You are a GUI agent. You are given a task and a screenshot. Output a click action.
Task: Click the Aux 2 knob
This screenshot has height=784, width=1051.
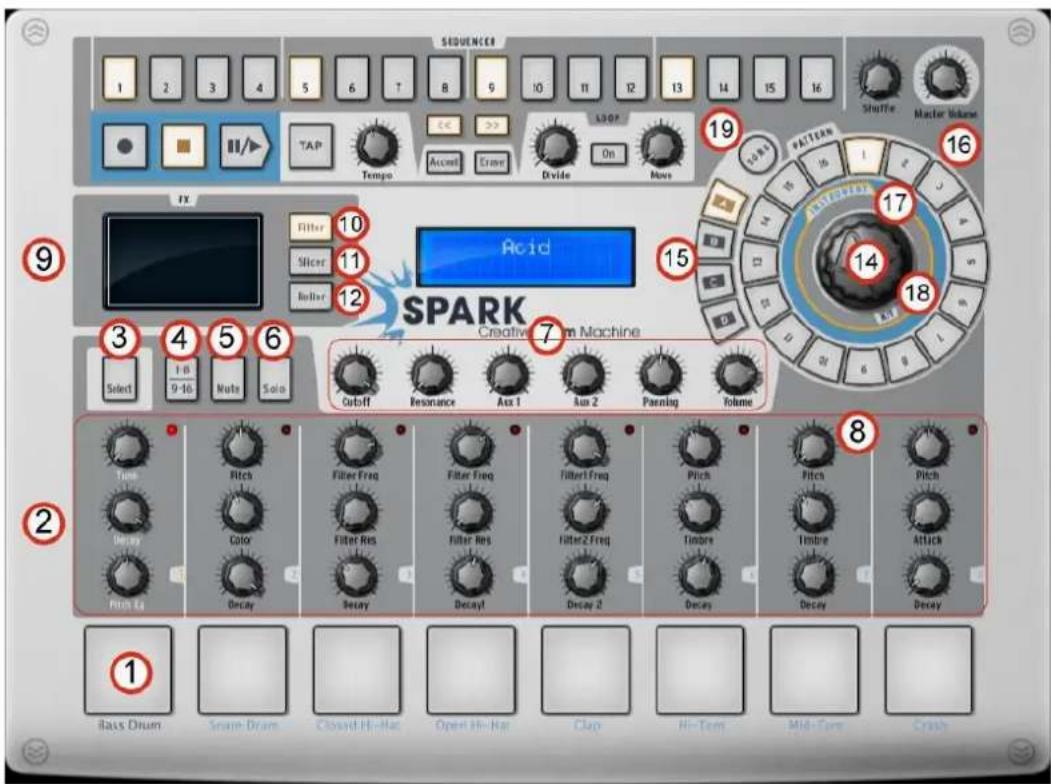[584, 375]
